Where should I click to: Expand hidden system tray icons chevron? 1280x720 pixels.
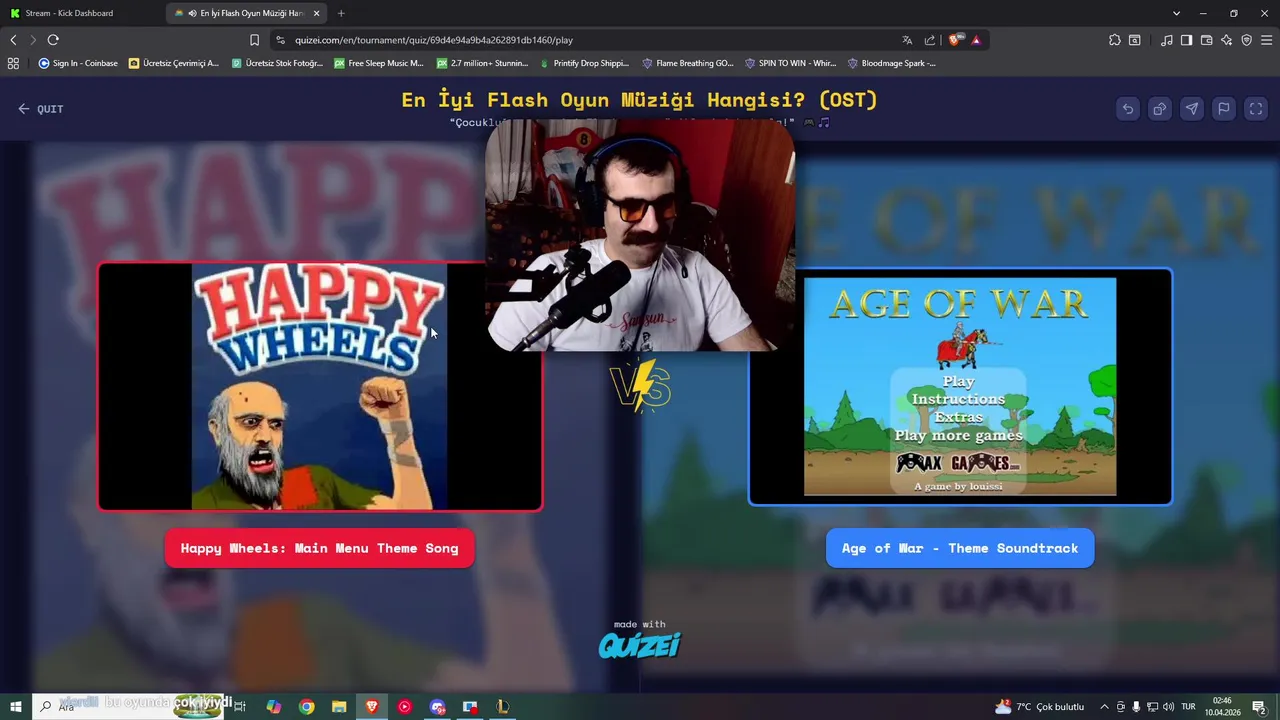coord(1104,707)
